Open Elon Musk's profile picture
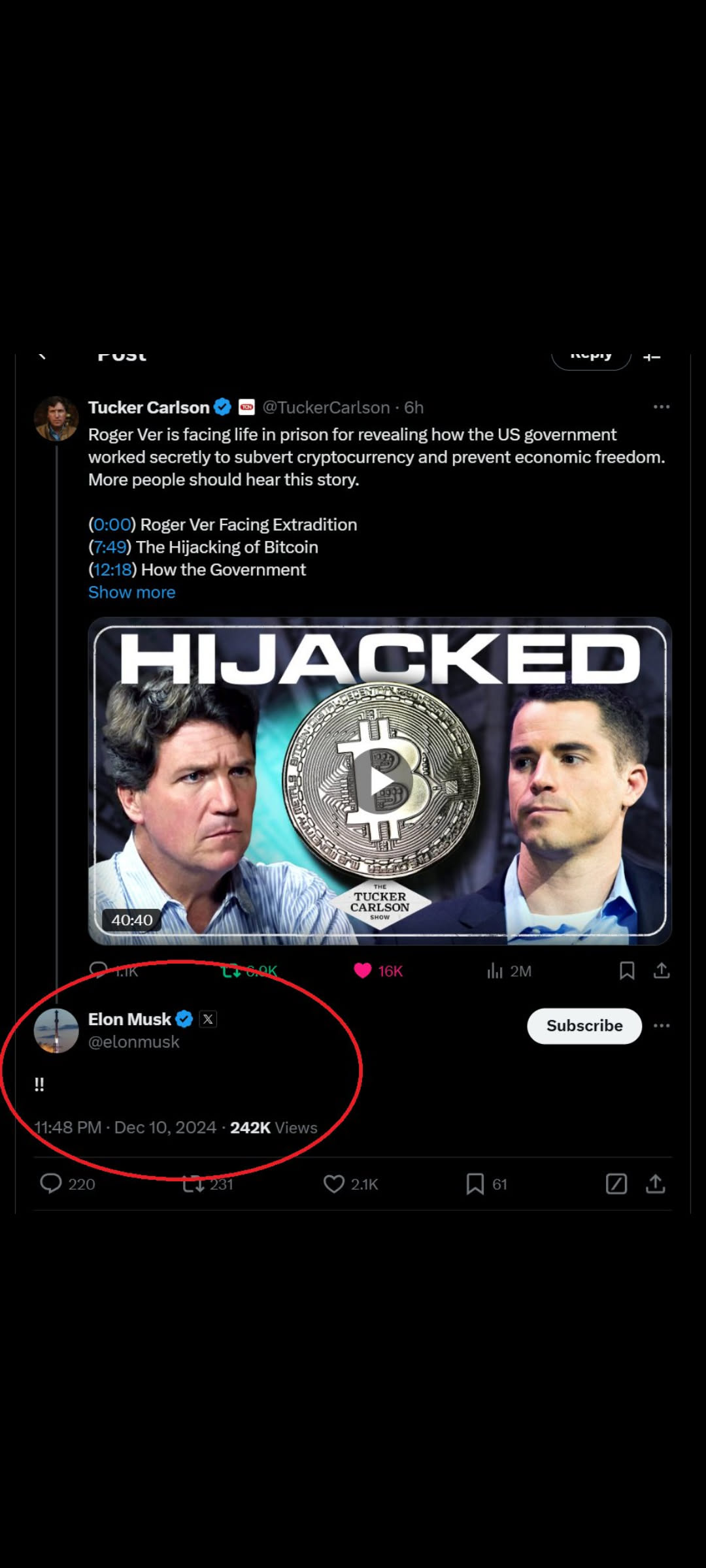Viewport: 706px width, 1568px height. pyautogui.click(x=56, y=1030)
